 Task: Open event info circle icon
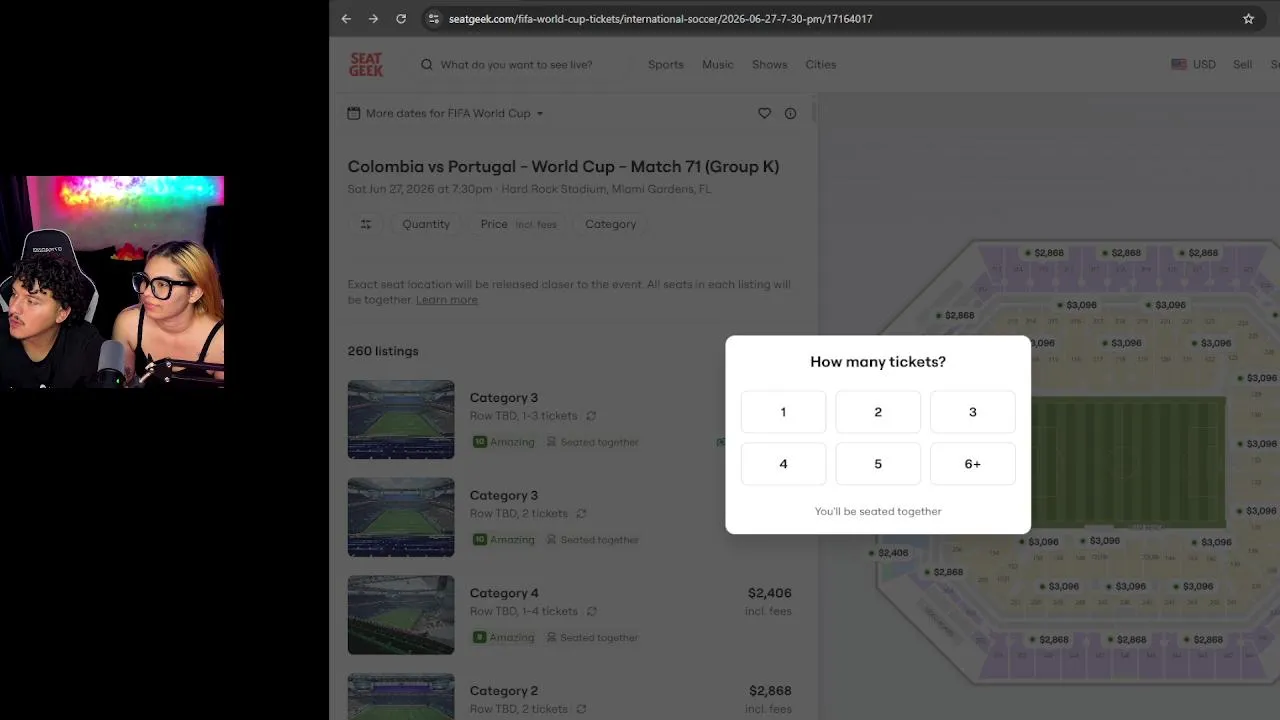tap(790, 113)
